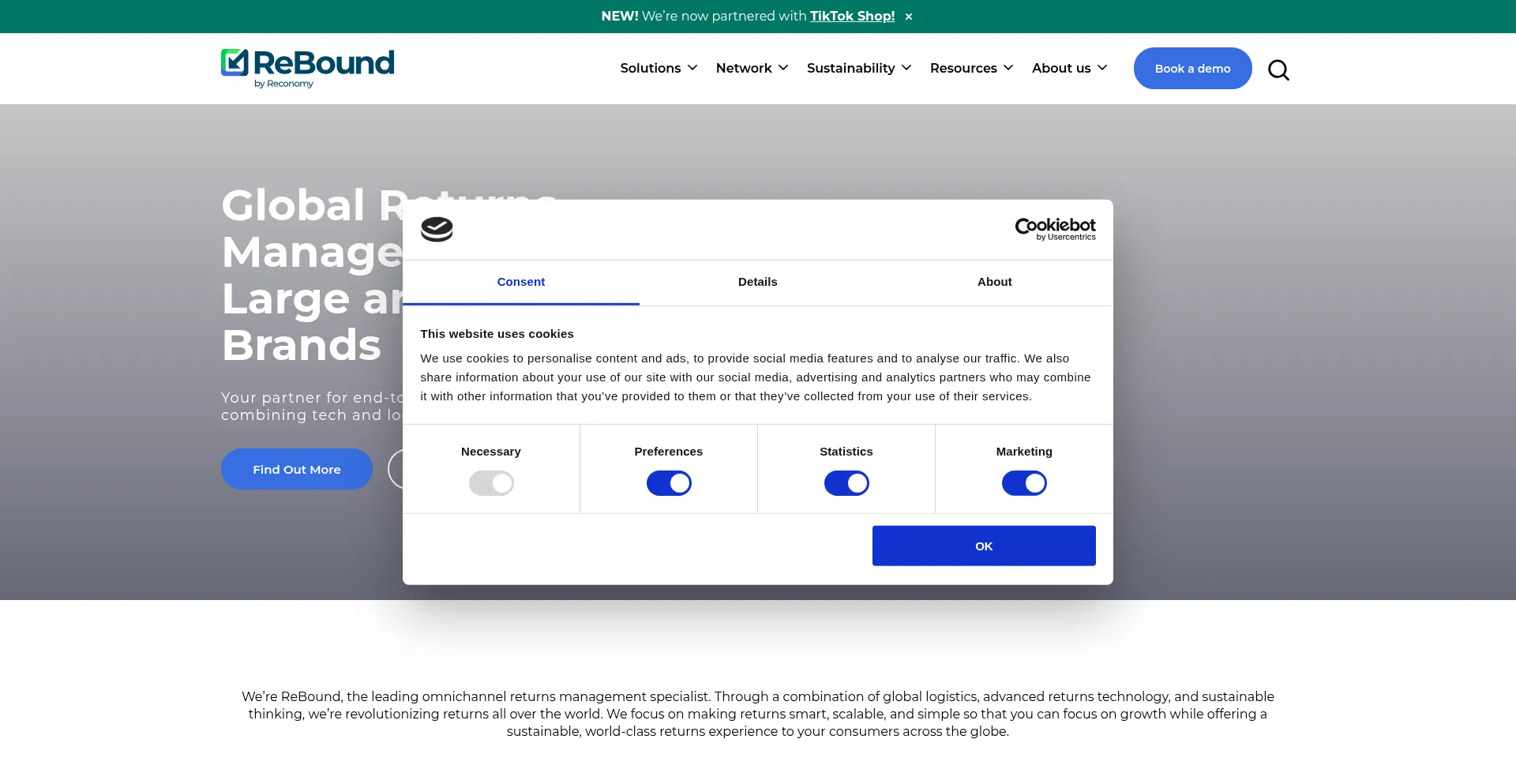Screen dimensions: 1516x784
Task: Toggle off the Preferences consent switch
Action: (x=669, y=482)
